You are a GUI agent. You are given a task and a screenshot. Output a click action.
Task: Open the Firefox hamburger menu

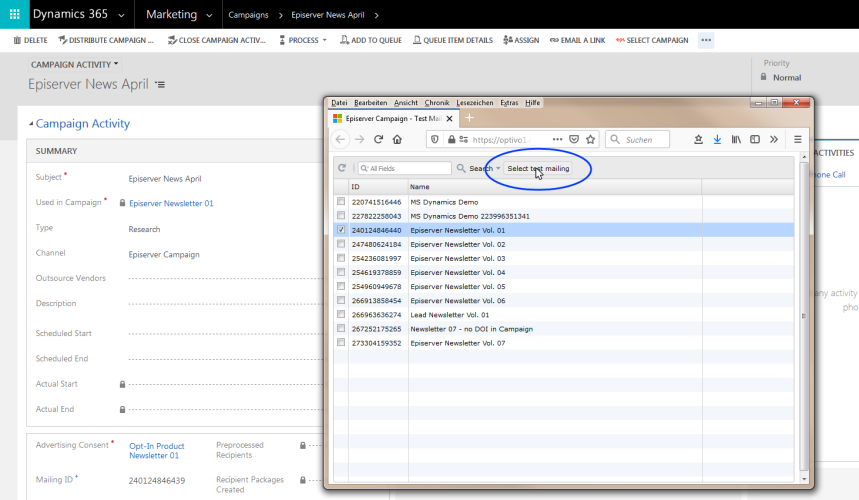click(797, 140)
